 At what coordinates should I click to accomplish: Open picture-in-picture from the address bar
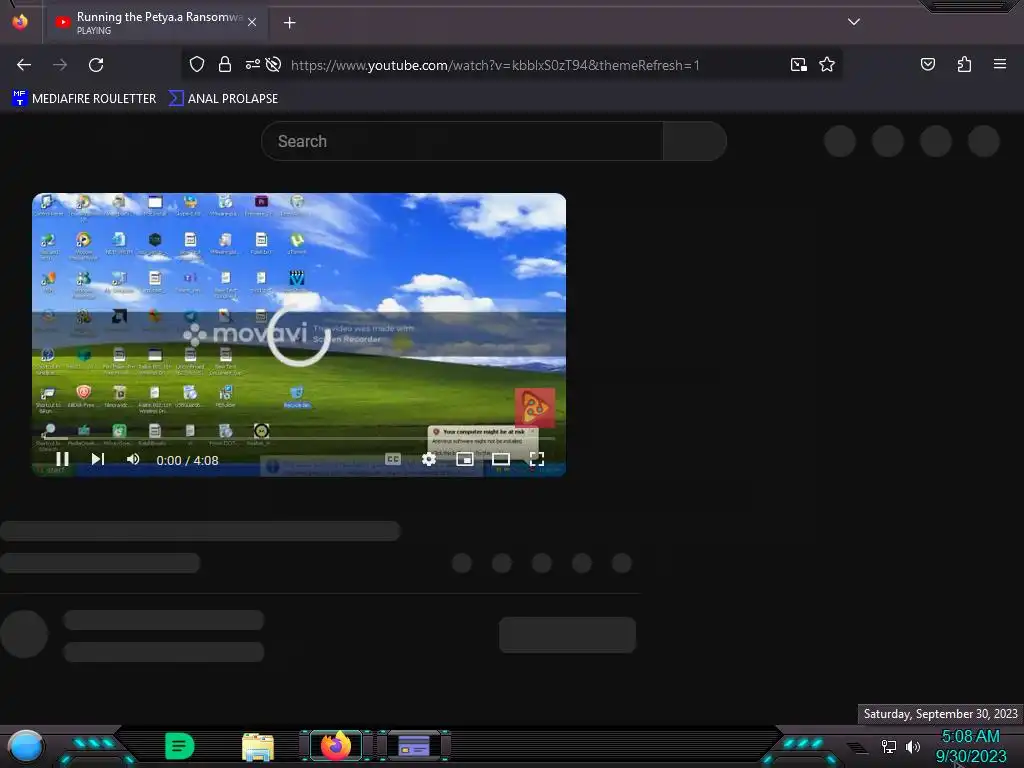click(799, 65)
